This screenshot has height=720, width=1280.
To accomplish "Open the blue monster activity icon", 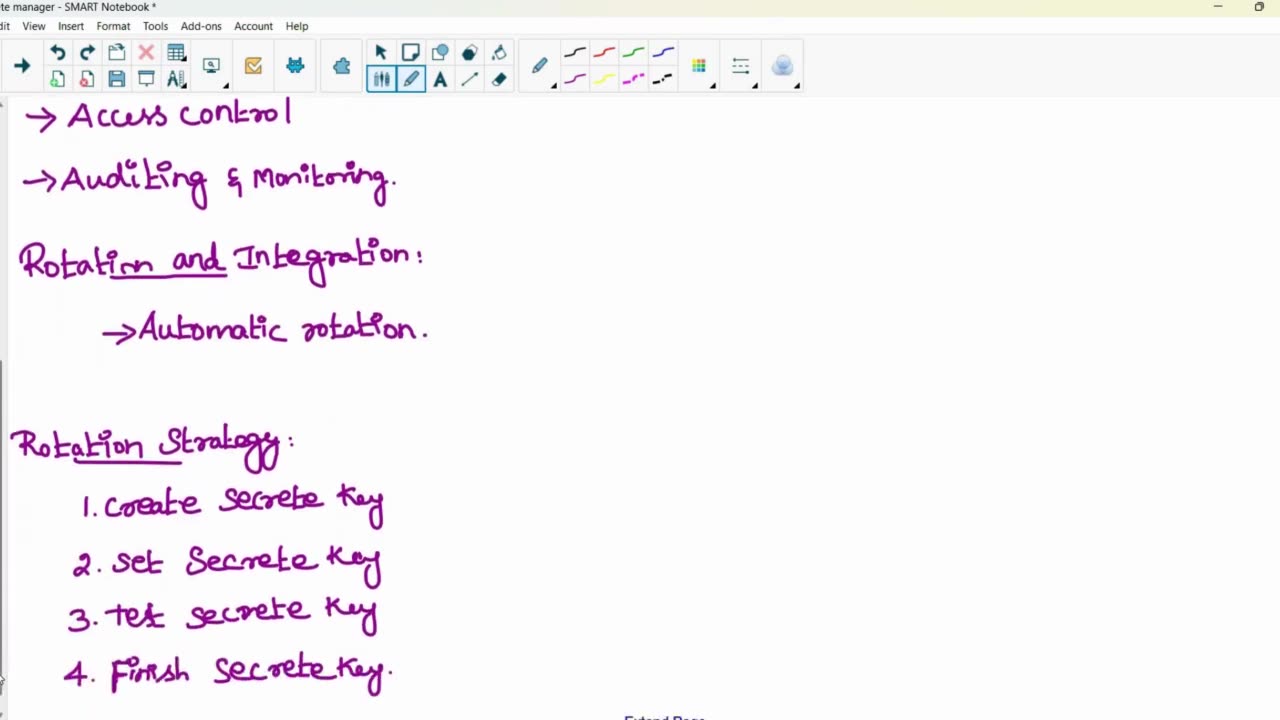I will tap(295, 66).
